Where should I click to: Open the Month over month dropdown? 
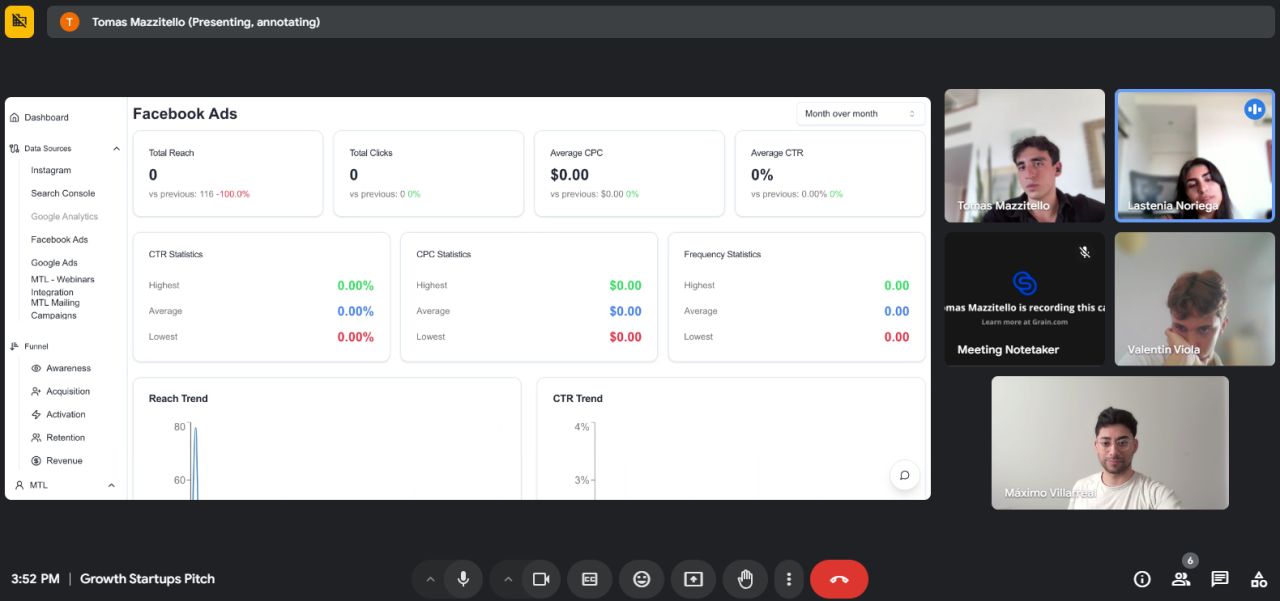pos(860,114)
